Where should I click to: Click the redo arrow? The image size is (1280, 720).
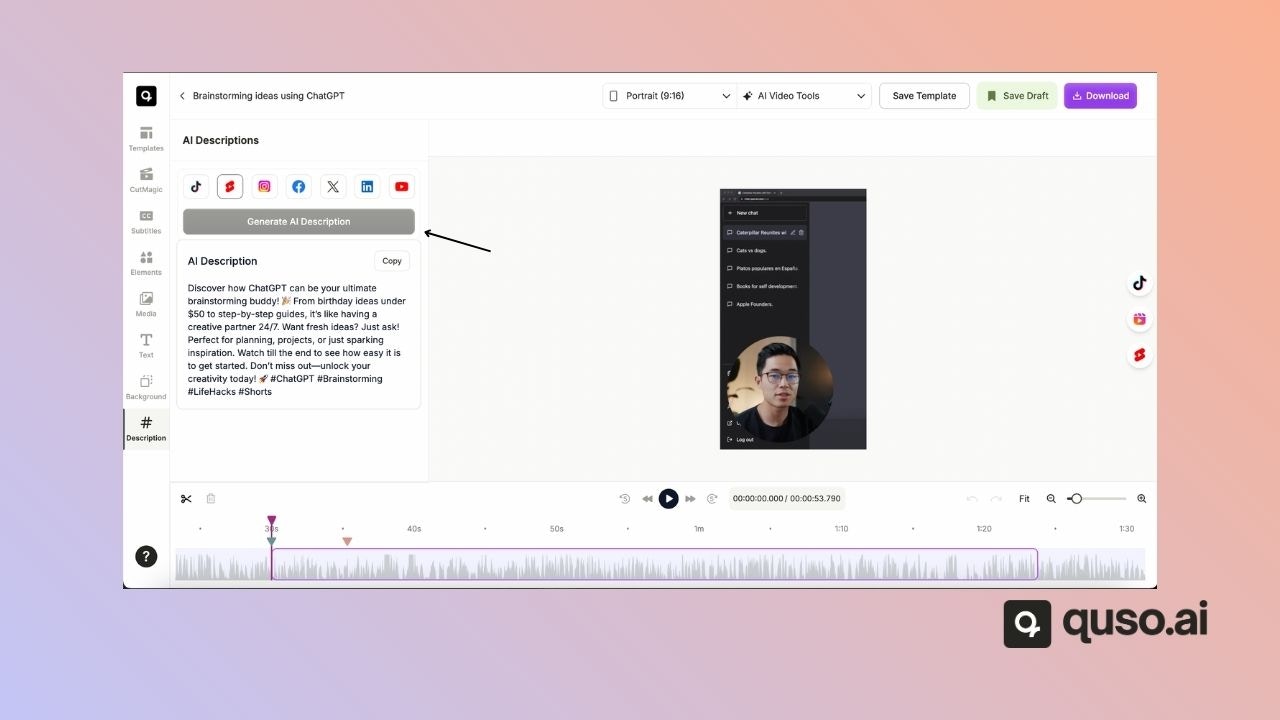(x=996, y=498)
